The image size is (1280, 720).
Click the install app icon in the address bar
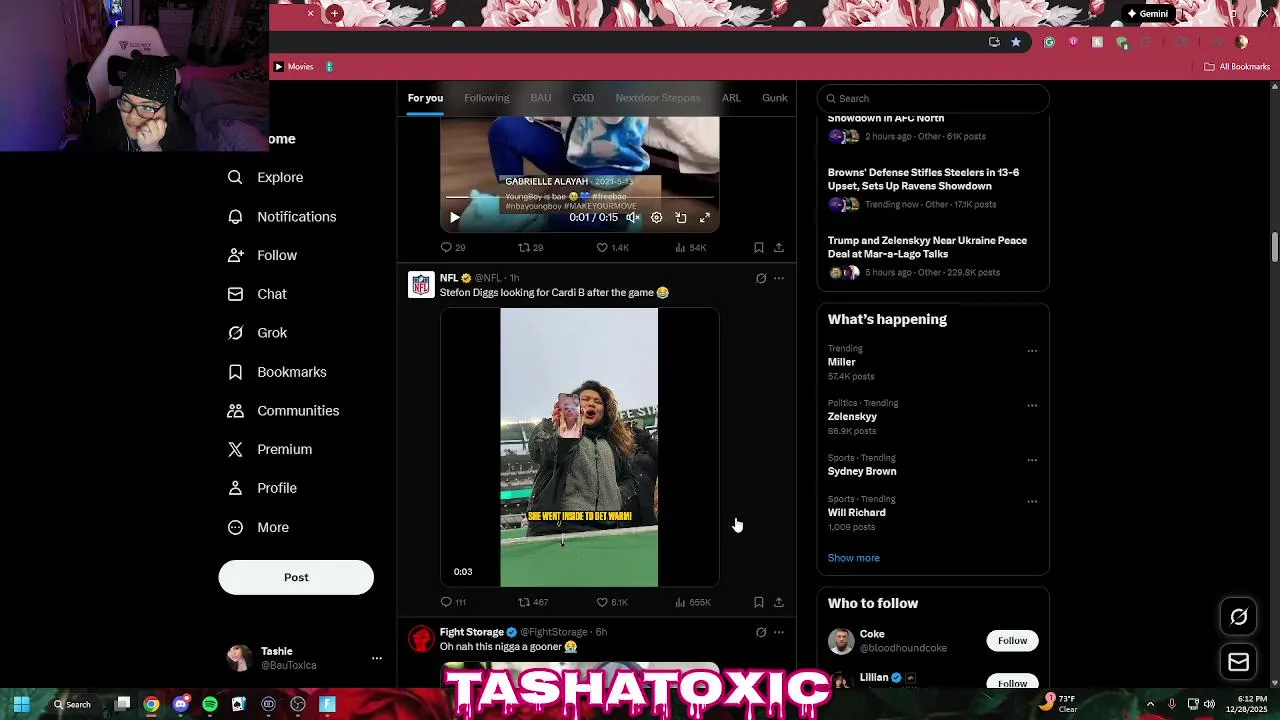994,42
